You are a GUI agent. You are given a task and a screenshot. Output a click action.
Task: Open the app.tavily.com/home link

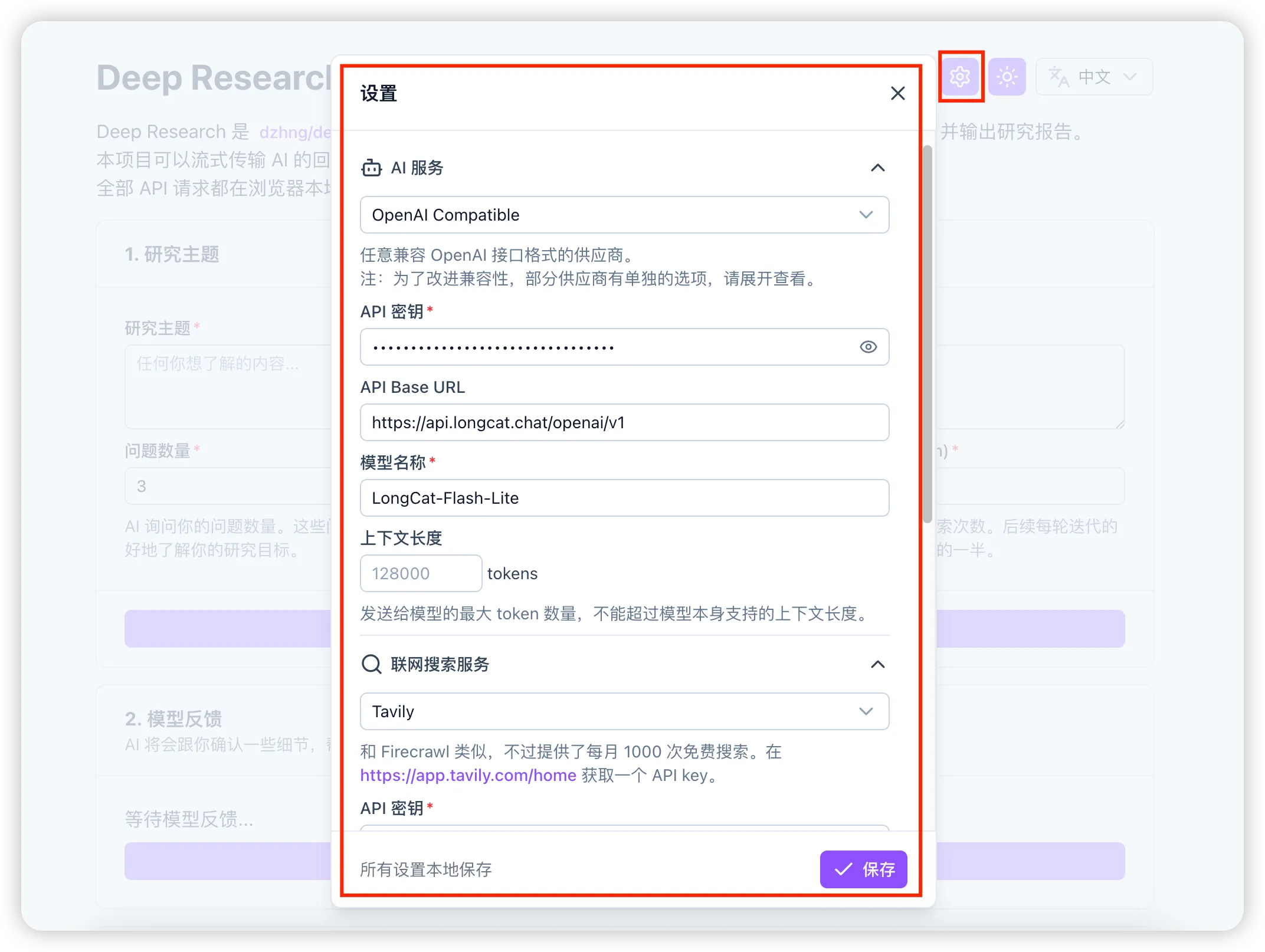point(468,775)
